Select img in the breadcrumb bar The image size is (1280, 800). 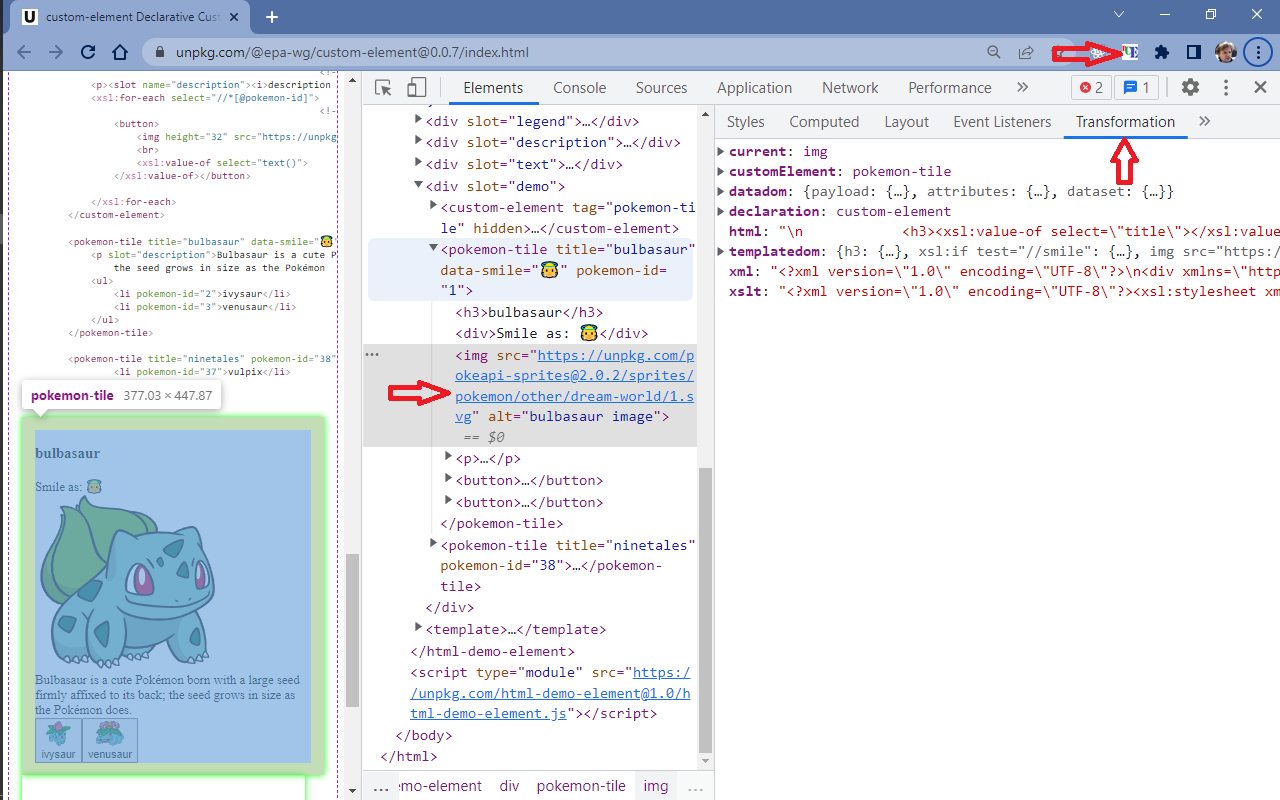click(x=656, y=786)
